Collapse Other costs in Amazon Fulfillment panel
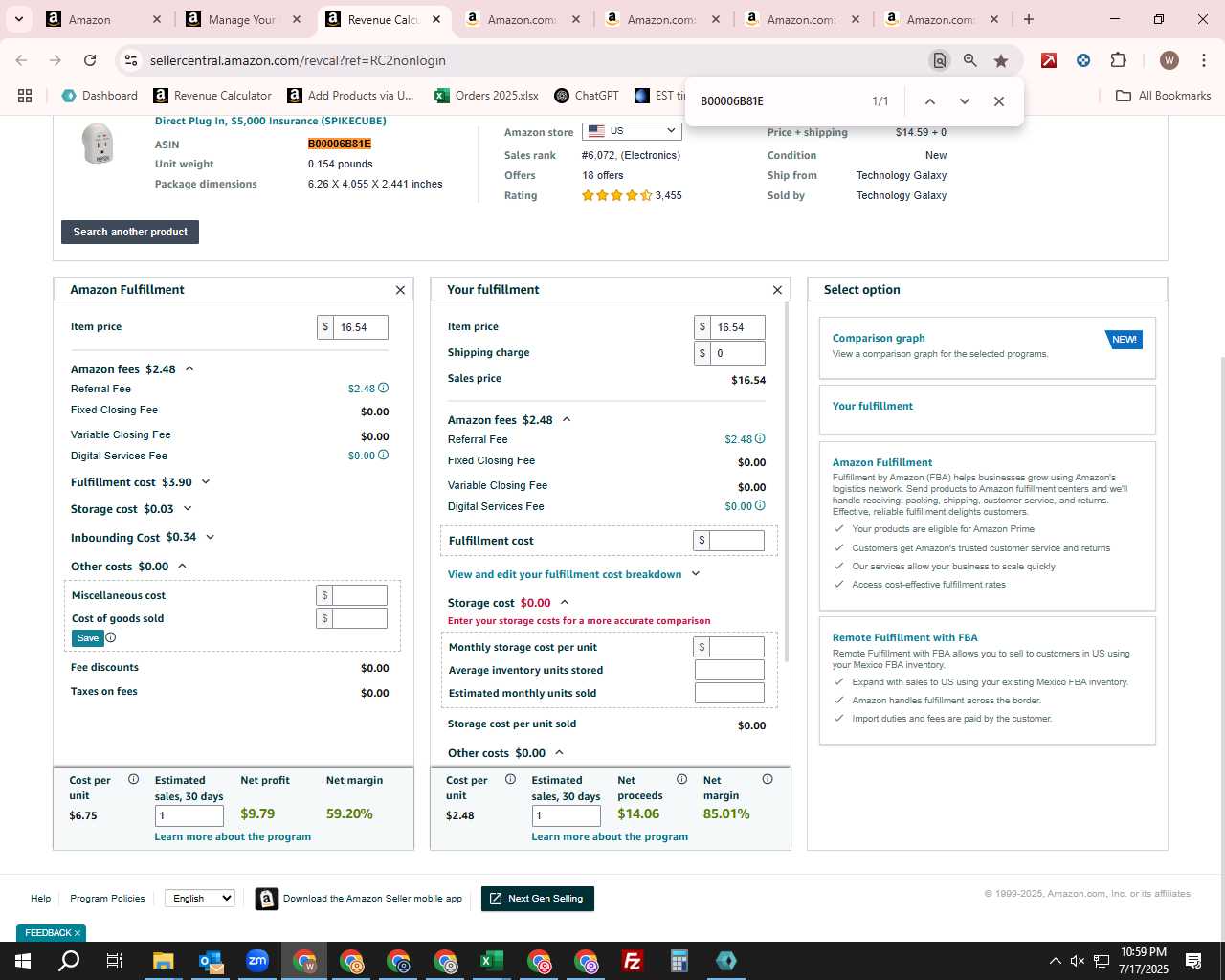The width and height of the screenshot is (1225, 980). [182, 567]
